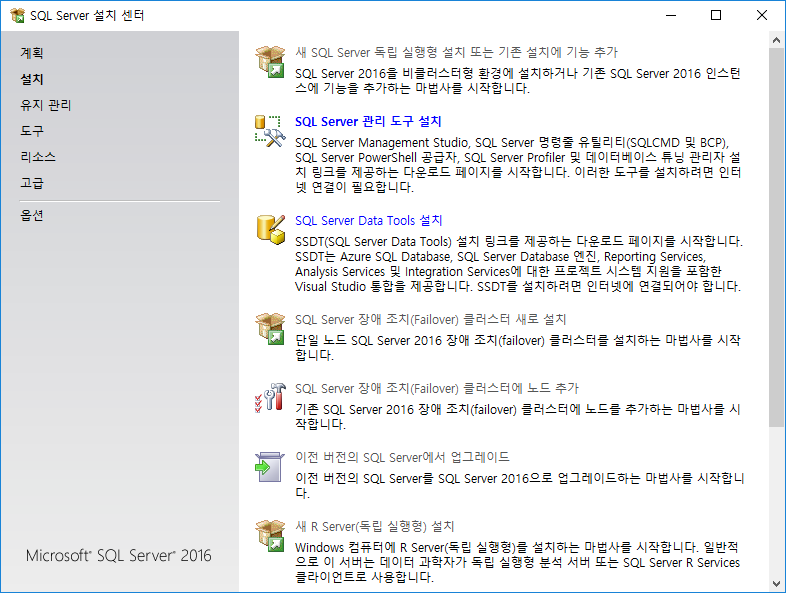This screenshot has height=593, width=786.
Task: Switch to the 도구 page
Action: pyautogui.click(x=32, y=131)
